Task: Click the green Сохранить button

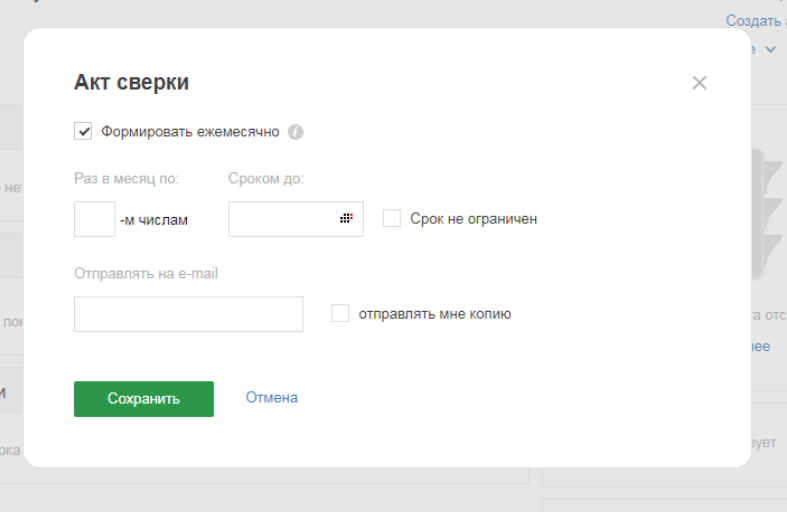Action: pyautogui.click(x=144, y=399)
